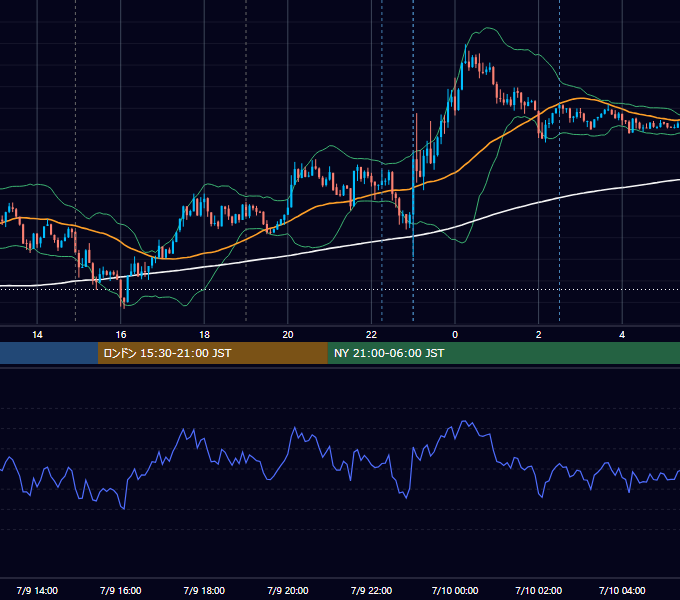The width and height of the screenshot is (680, 600).
Task: Click the 16 hour axis label
Action: click(x=121, y=335)
